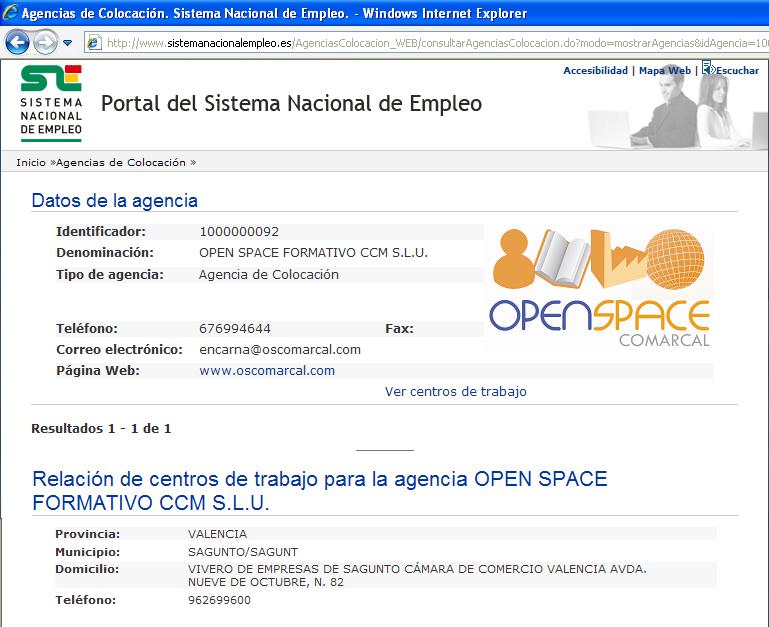The width and height of the screenshot is (769, 627).
Task: Click the Escuchar speaker icon
Action: tap(708, 68)
